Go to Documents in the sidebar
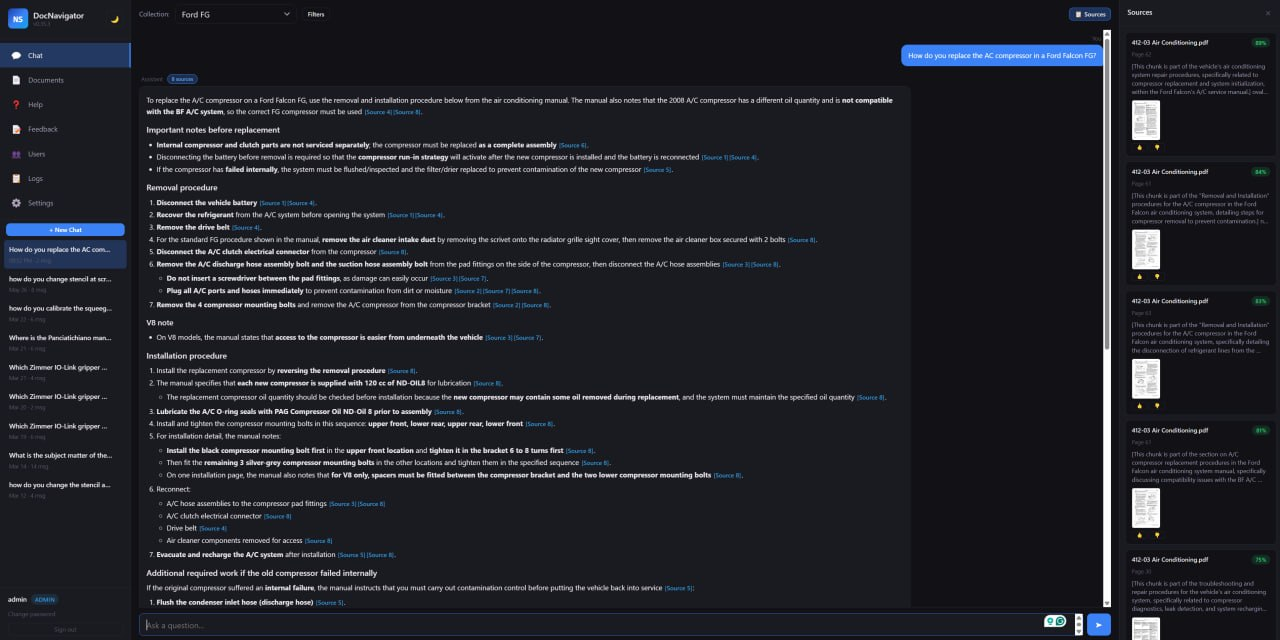1280x640 pixels. point(65,80)
